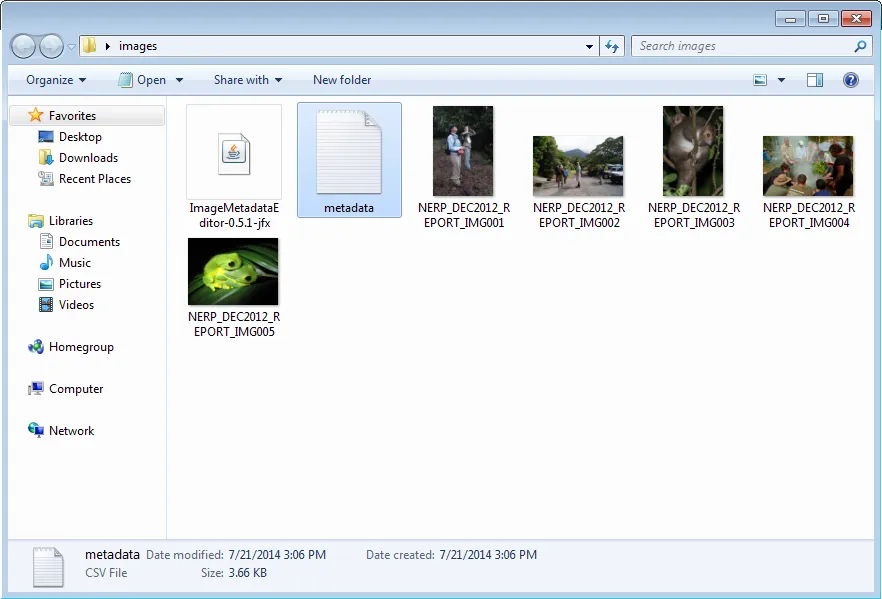The height and width of the screenshot is (599, 882).
Task: Click the Pictures icon in sidebar
Action: click(x=46, y=284)
